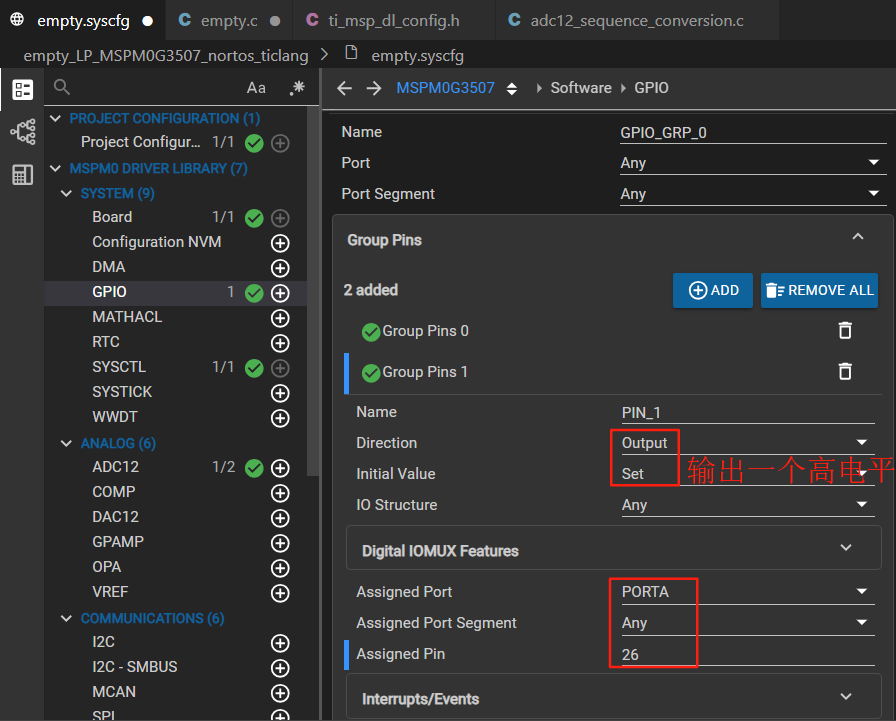Add an OPA instance
This screenshot has height=721, width=896.
pos(280,568)
